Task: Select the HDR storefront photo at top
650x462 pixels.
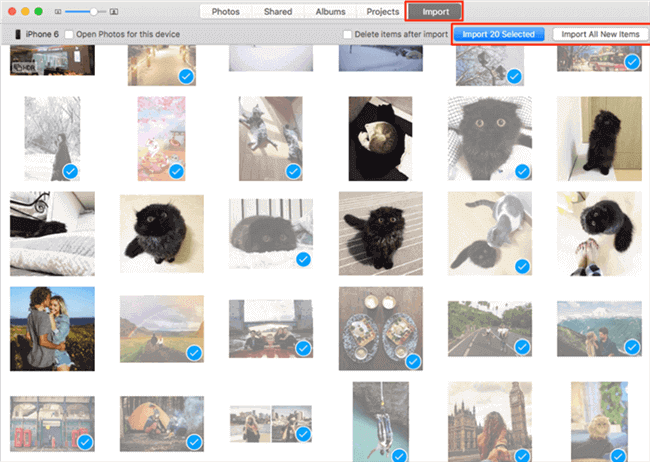Action: (52, 61)
